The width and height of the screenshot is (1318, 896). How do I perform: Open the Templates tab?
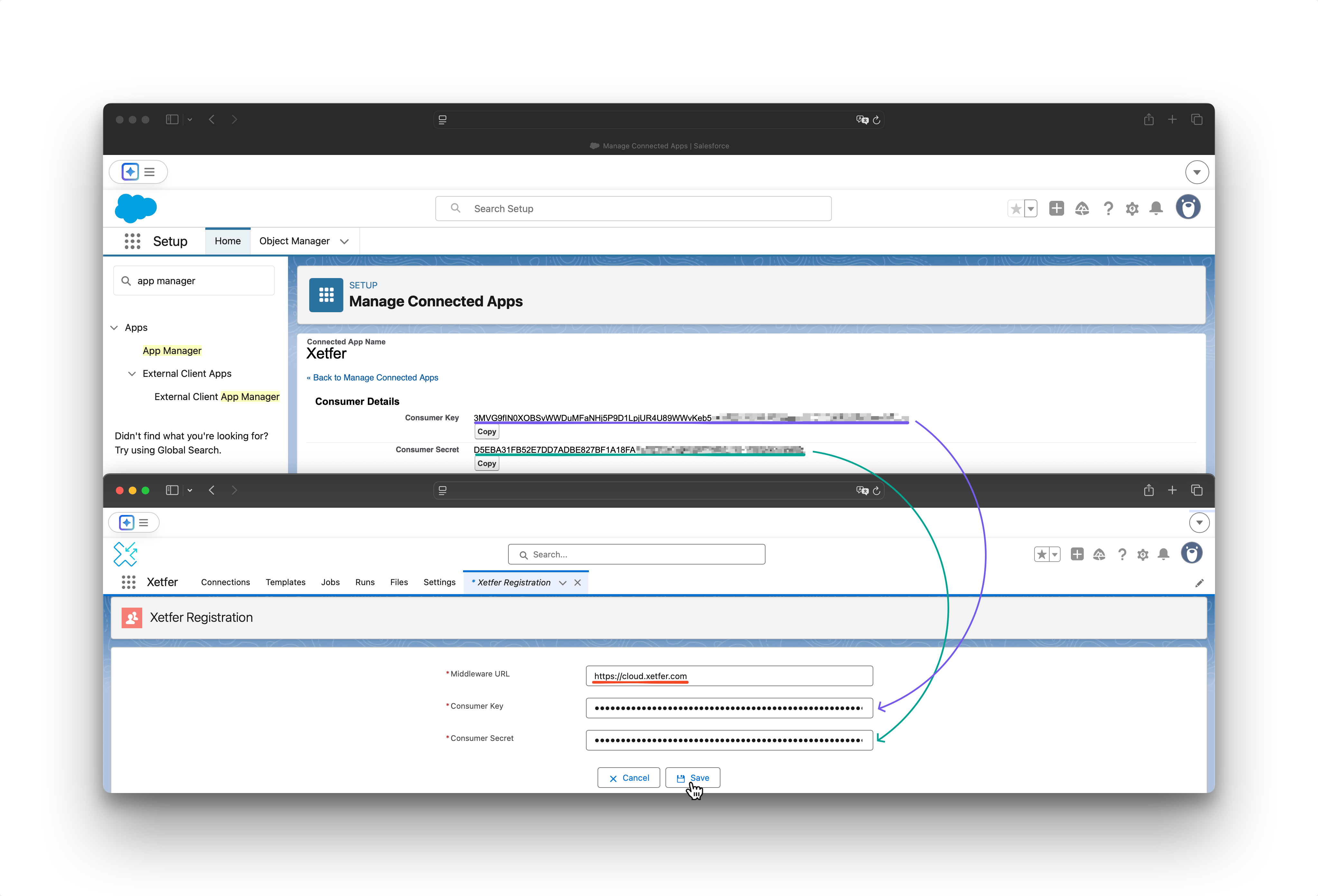tap(285, 583)
